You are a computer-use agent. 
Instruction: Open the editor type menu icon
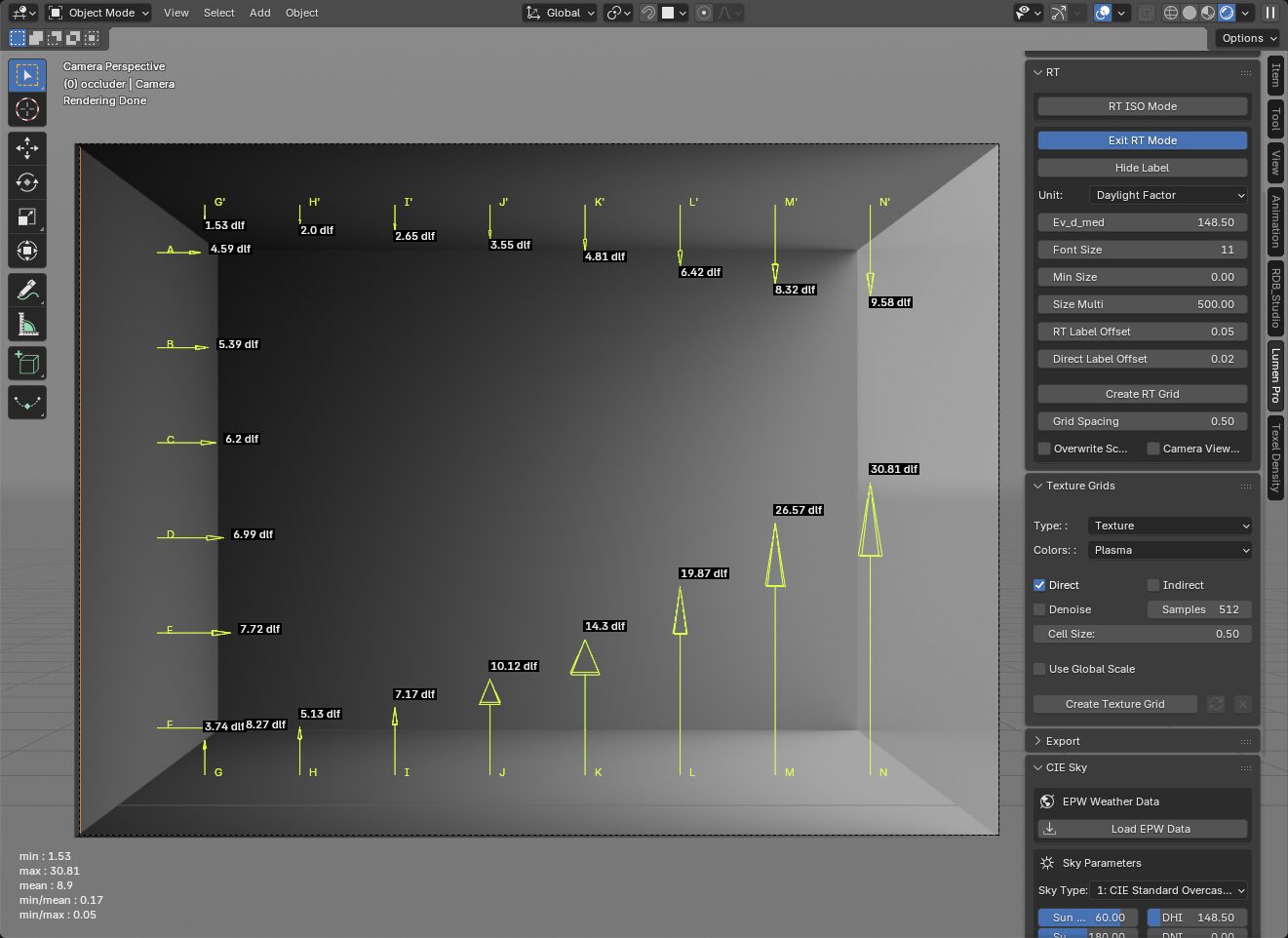tap(23, 13)
